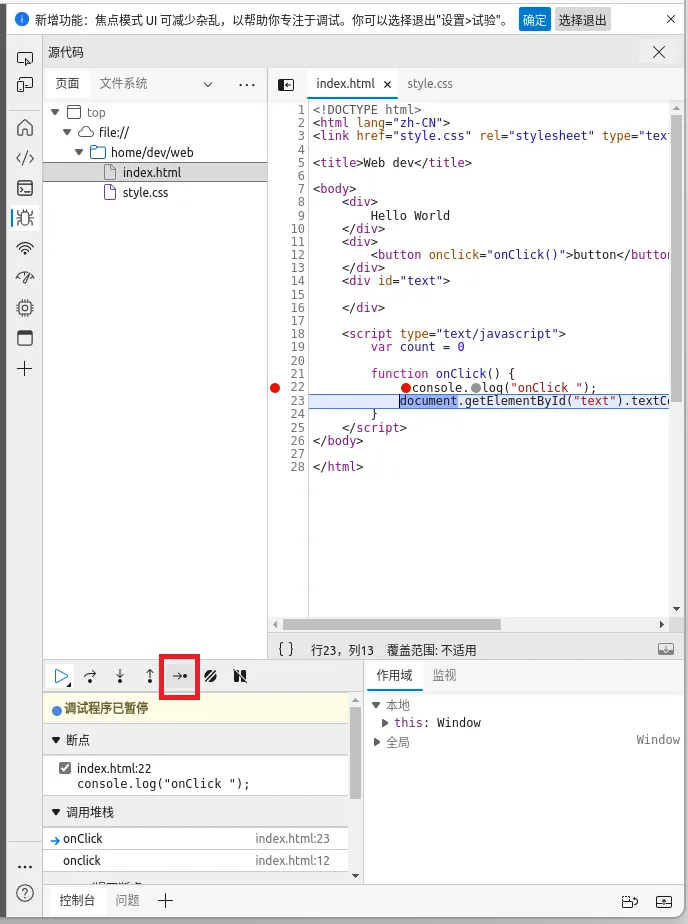Screen dimensions: 688x924
Task: Click the coverage download icon in status bar
Action: [666, 649]
